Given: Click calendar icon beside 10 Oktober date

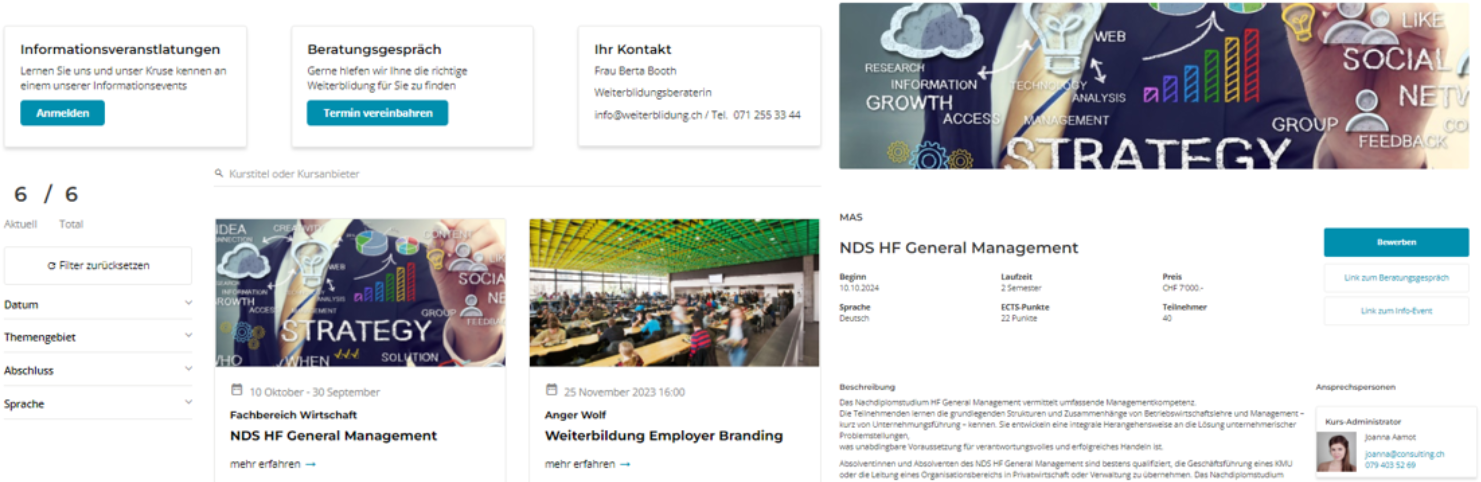Looking at the screenshot, I should pyautogui.click(x=237, y=391).
